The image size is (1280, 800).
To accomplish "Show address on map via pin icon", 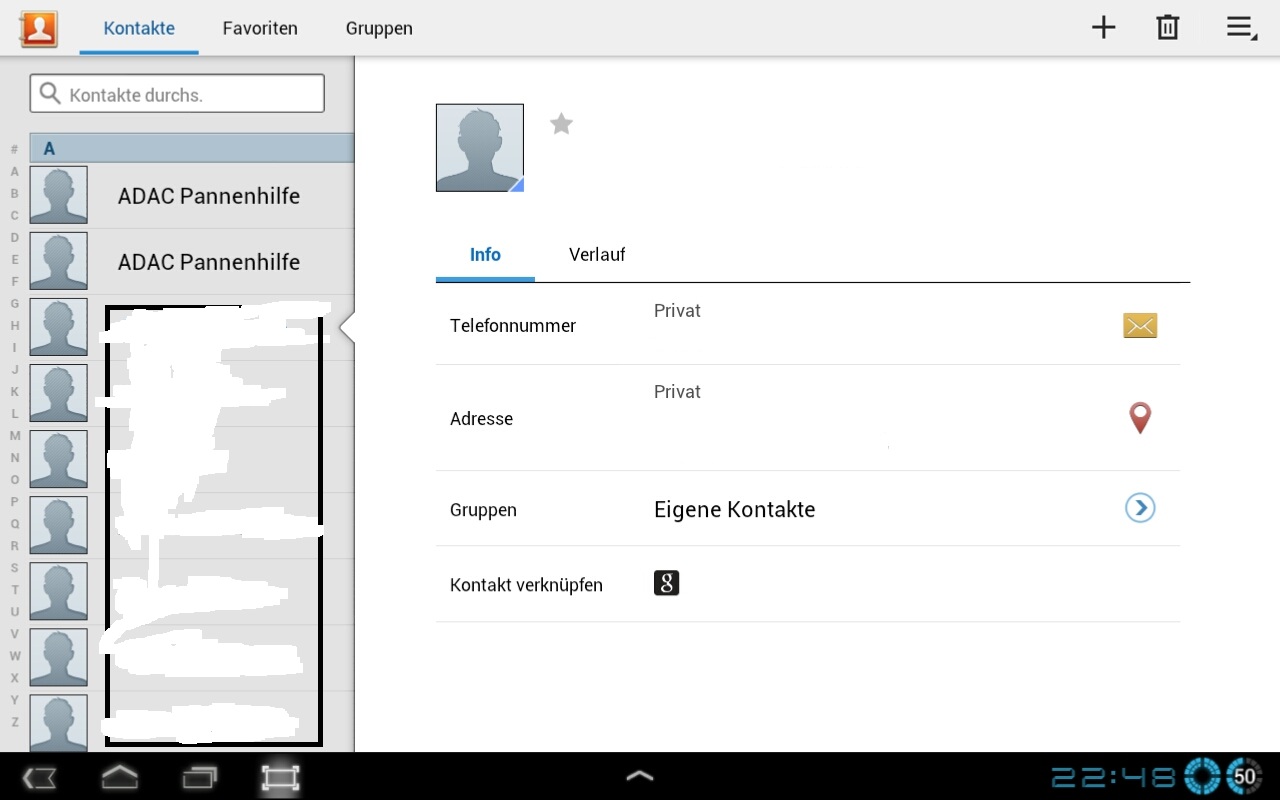I will pos(1140,417).
